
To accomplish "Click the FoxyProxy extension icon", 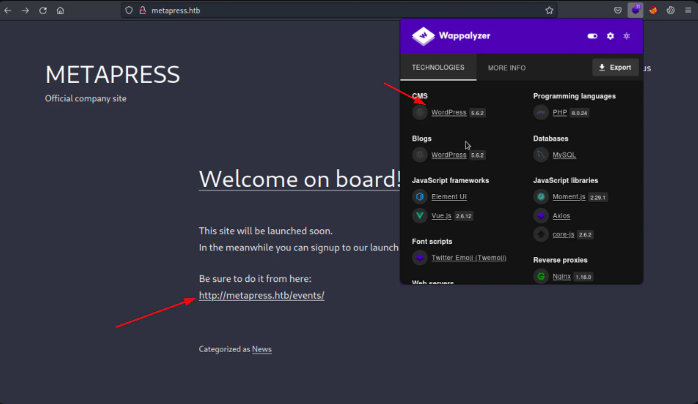I will 652,10.
